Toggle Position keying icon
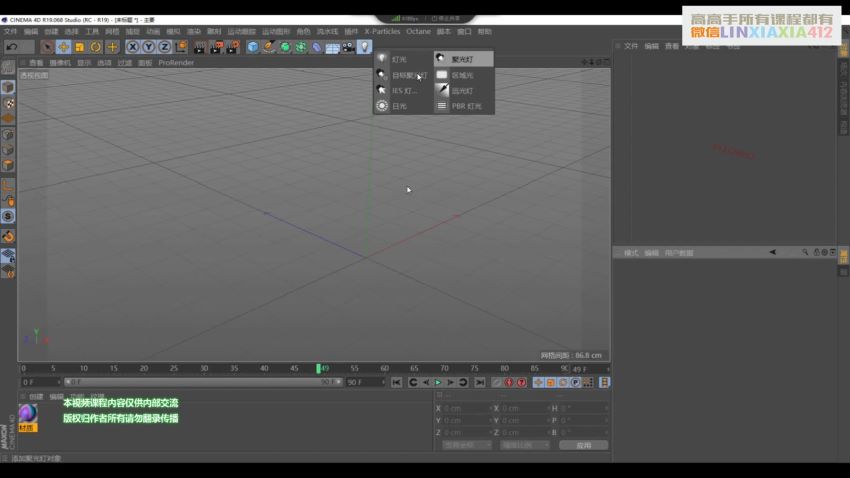The height and width of the screenshot is (478, 850). pyautogui.click(x=538, y=383)
